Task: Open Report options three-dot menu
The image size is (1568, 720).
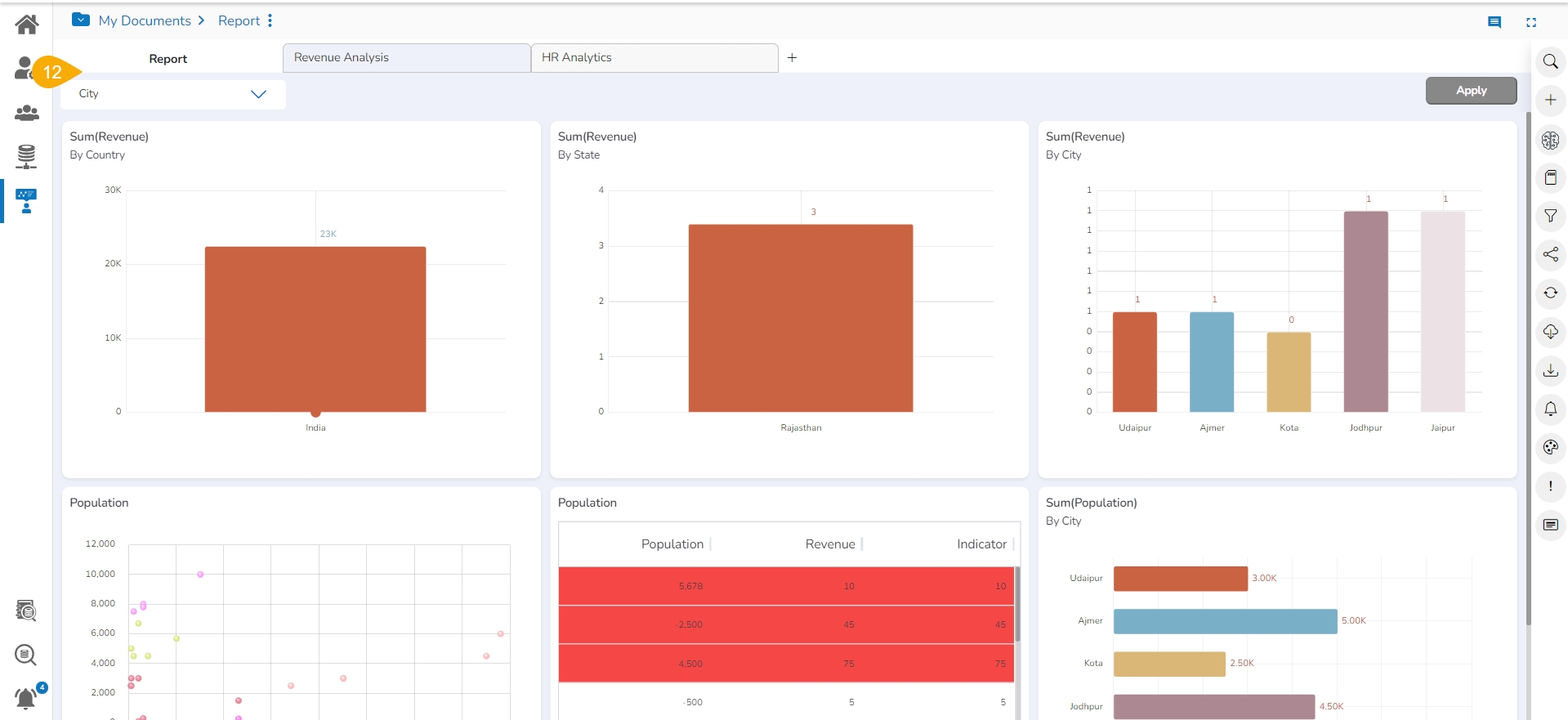Action: click(x=270, y=20)
